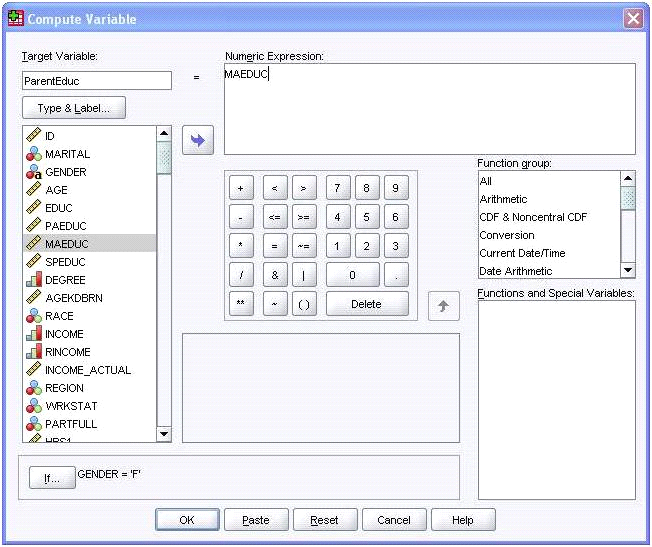Click variable list scroll-down arrow
The width and height of the screenshot is (652, 547).
click(164, 434)
